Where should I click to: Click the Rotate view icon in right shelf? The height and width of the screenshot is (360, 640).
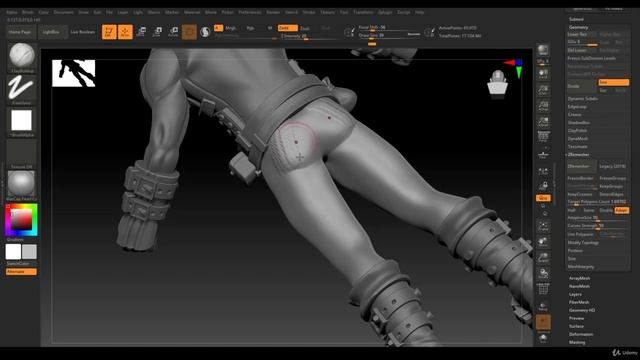click(543, 273)
